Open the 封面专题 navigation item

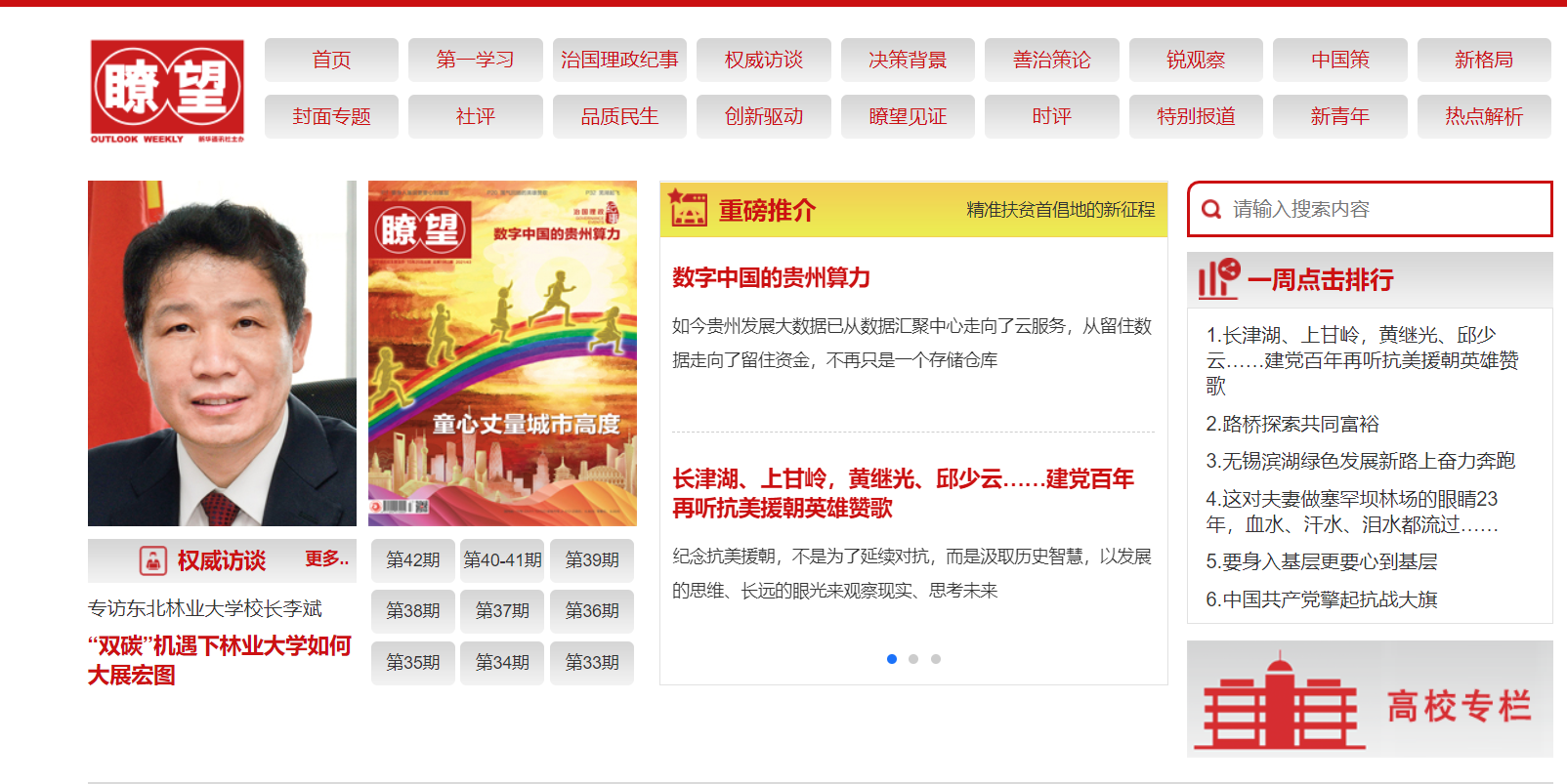[x=331, y=116]
